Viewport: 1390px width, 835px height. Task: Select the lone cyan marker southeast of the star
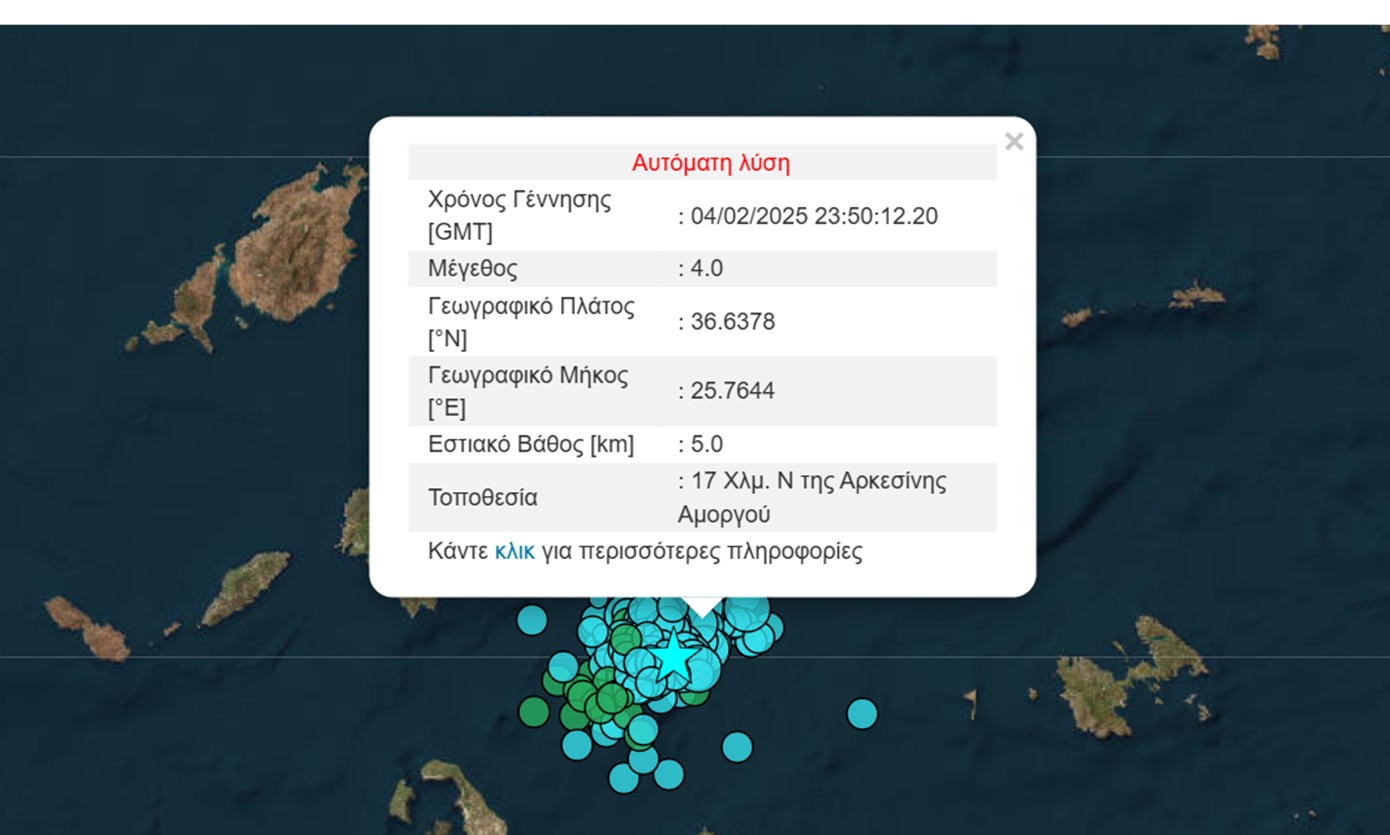737,747
